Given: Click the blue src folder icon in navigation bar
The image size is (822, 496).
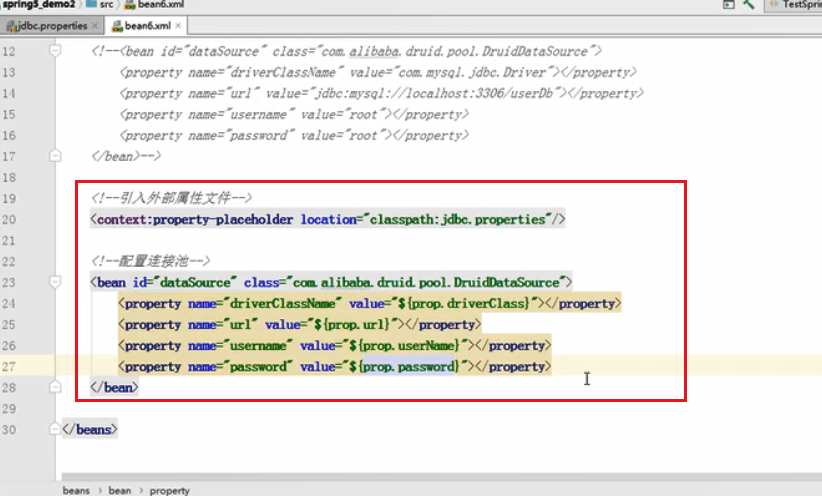Looking at the screenshot, I should (x=91, y=4).
